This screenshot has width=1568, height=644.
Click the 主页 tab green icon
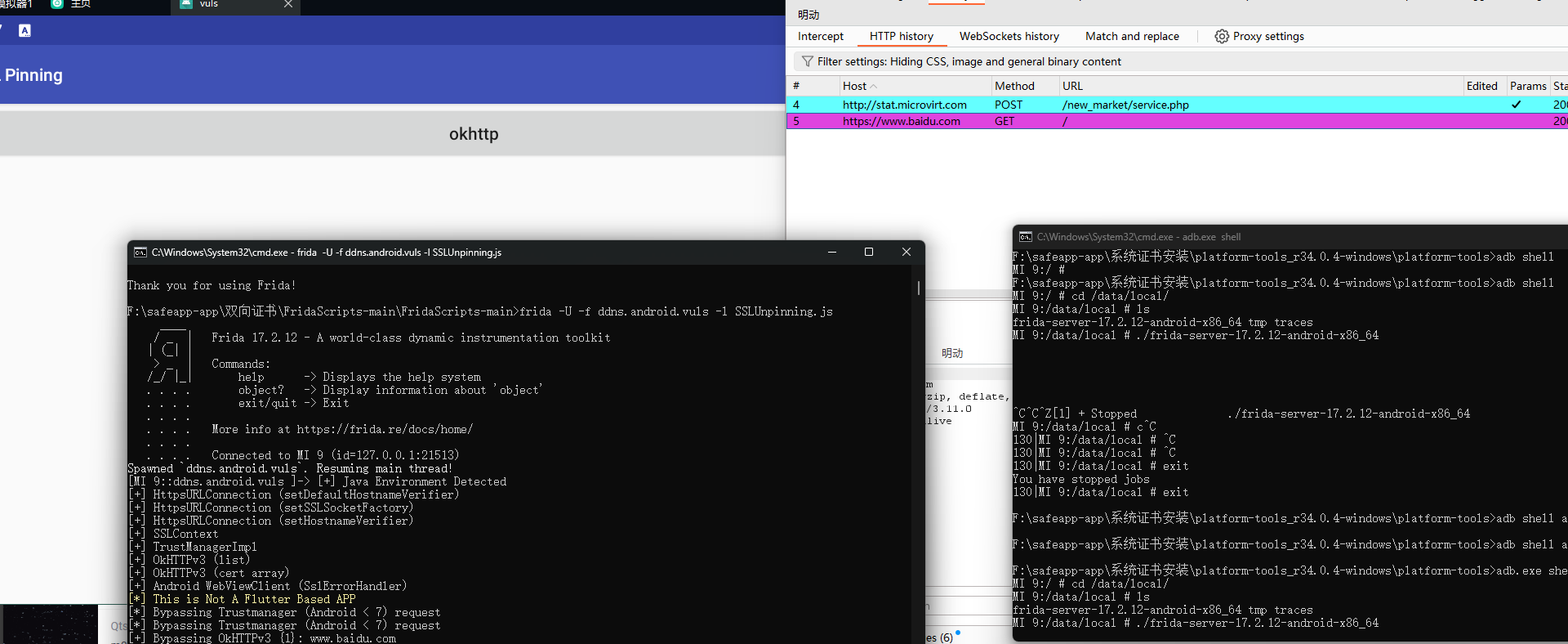click(57, 4)
